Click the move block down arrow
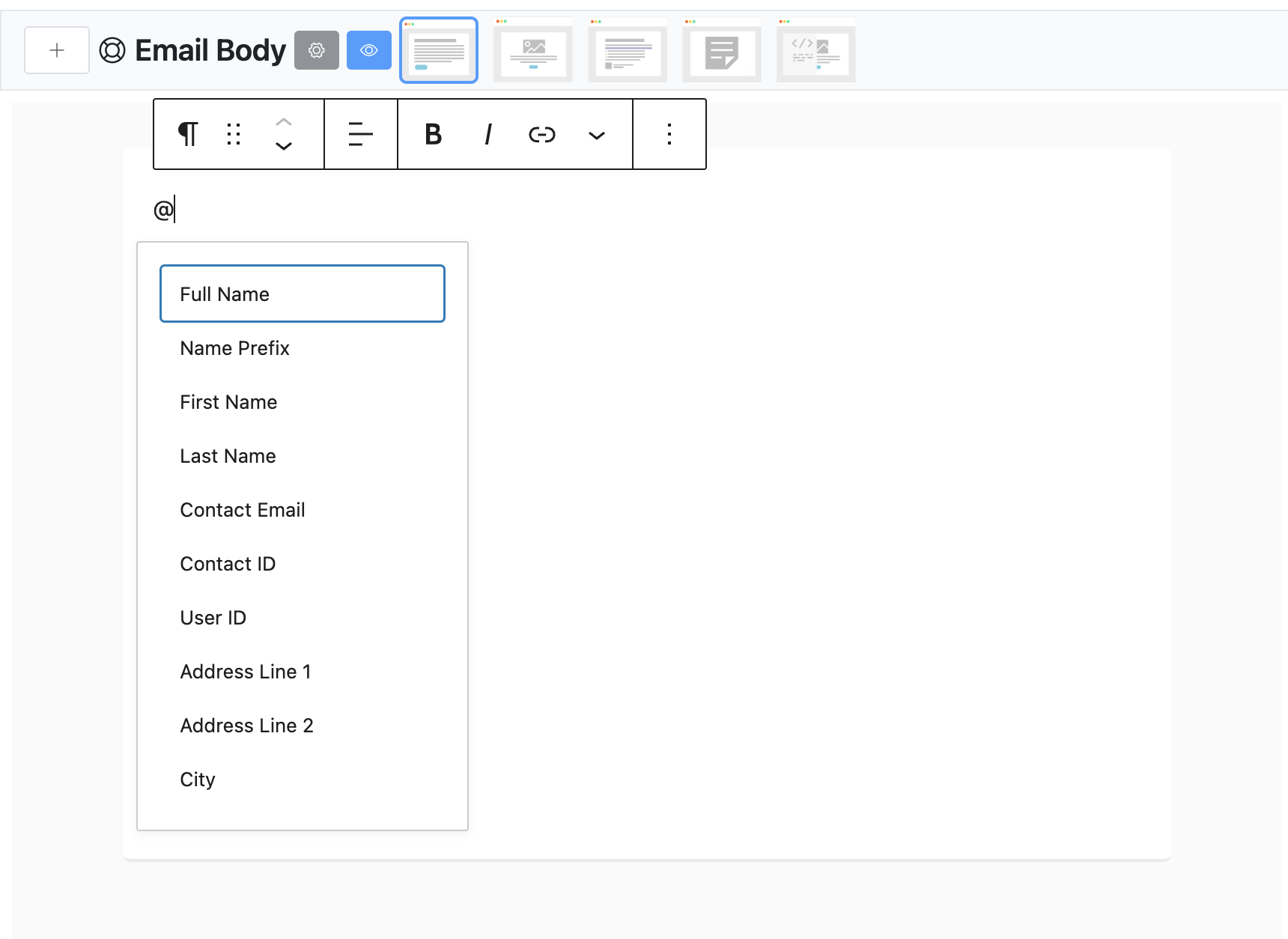 point(284,147)
